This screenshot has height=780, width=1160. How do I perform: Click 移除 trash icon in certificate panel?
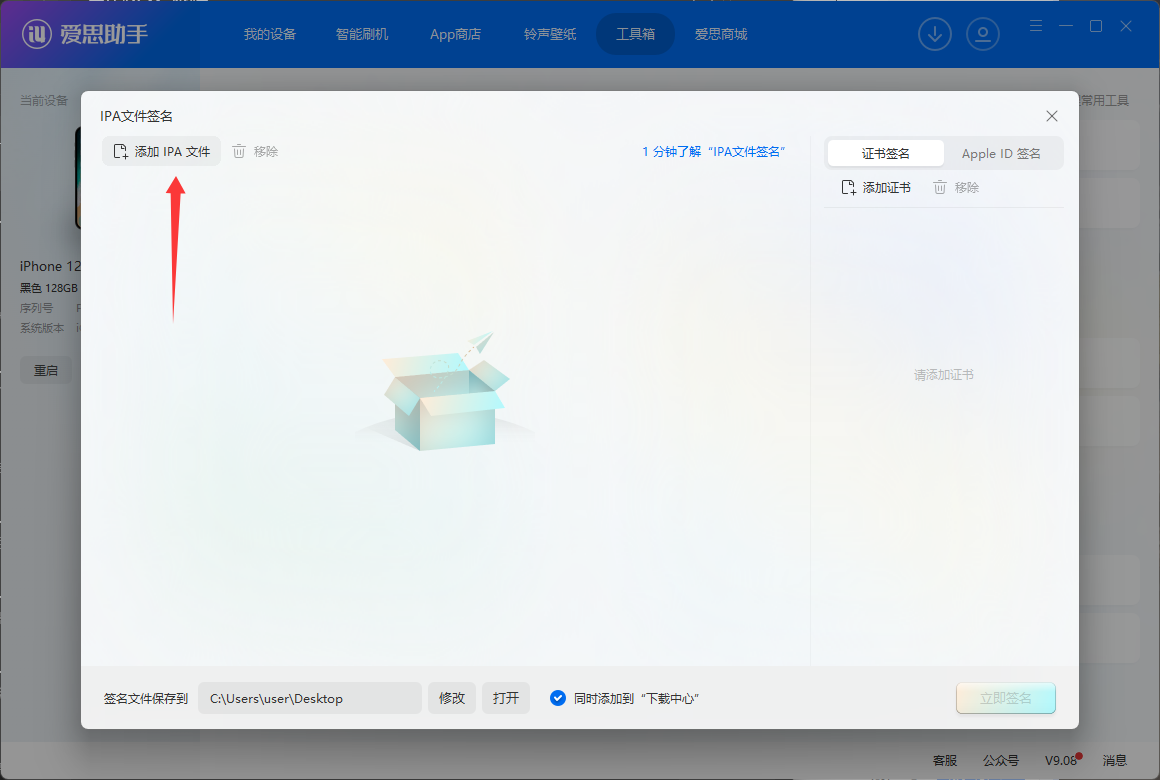940,188
